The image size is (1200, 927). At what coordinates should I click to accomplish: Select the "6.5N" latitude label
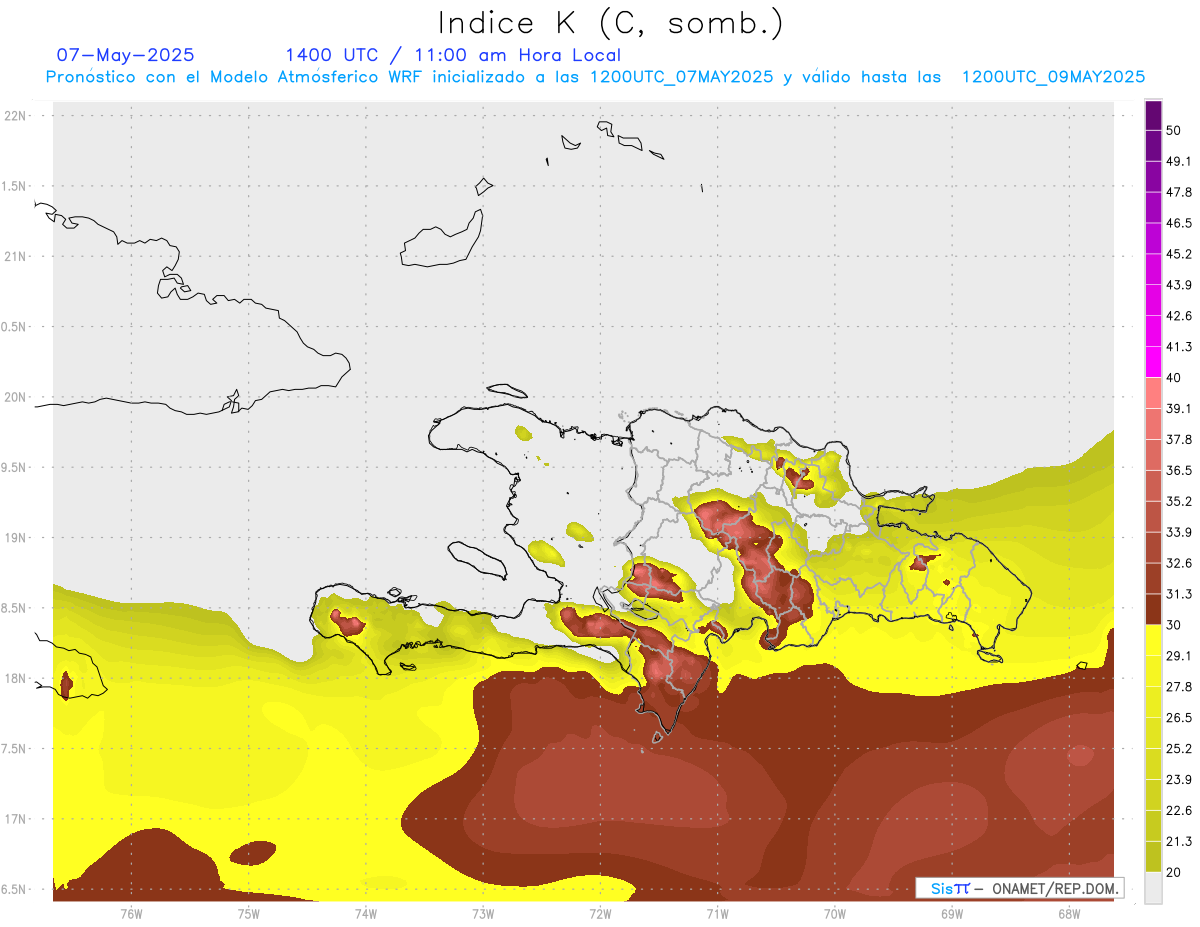(14, 890)
